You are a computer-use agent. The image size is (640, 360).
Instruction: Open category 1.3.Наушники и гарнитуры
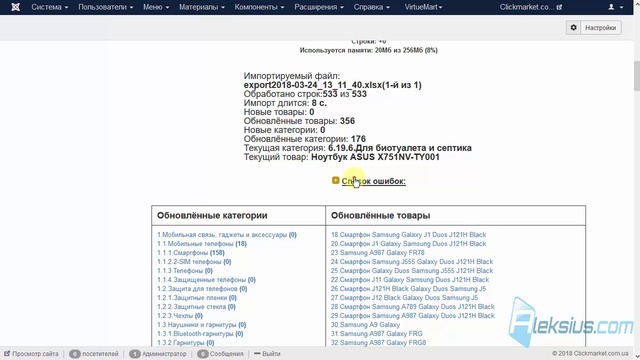point(202,324)
